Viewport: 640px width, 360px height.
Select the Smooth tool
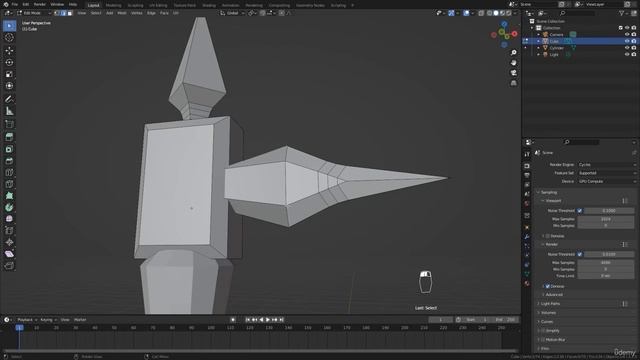pyautogui.click(x=9, y=219)
